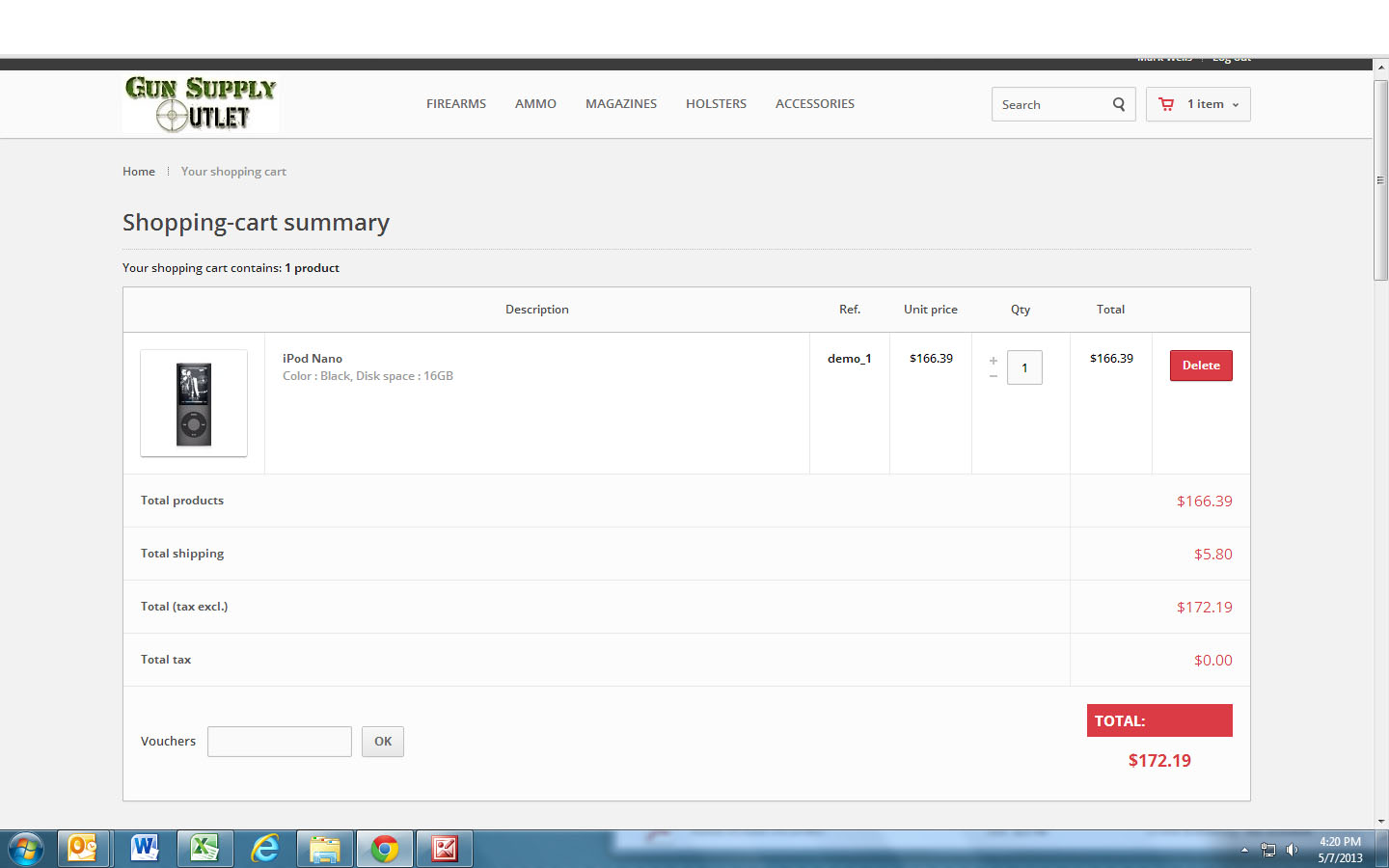The width and height of the screenshot is (1389, 868).
Task: Click the Vouchers code input field
Action: pyautogui.click(x=280, y=742)
